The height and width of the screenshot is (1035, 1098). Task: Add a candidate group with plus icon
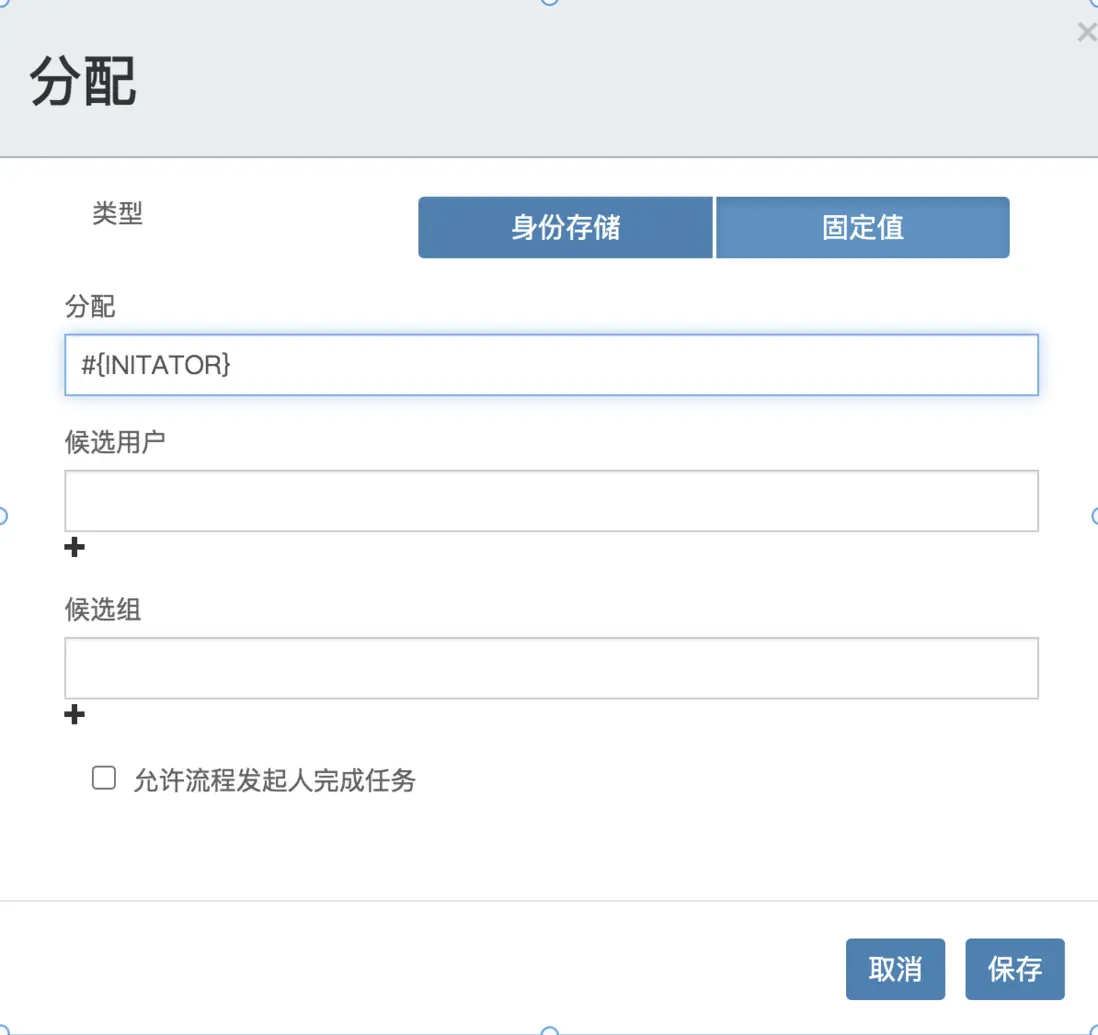click(74, 714)
